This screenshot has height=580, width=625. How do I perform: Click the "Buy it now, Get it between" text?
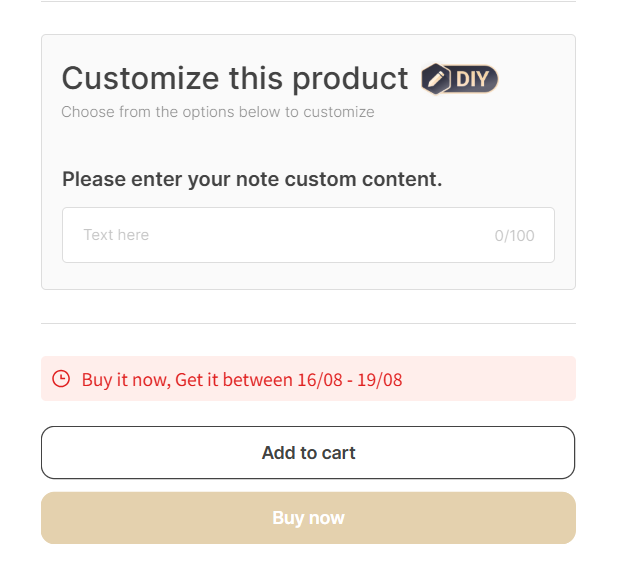188,380
